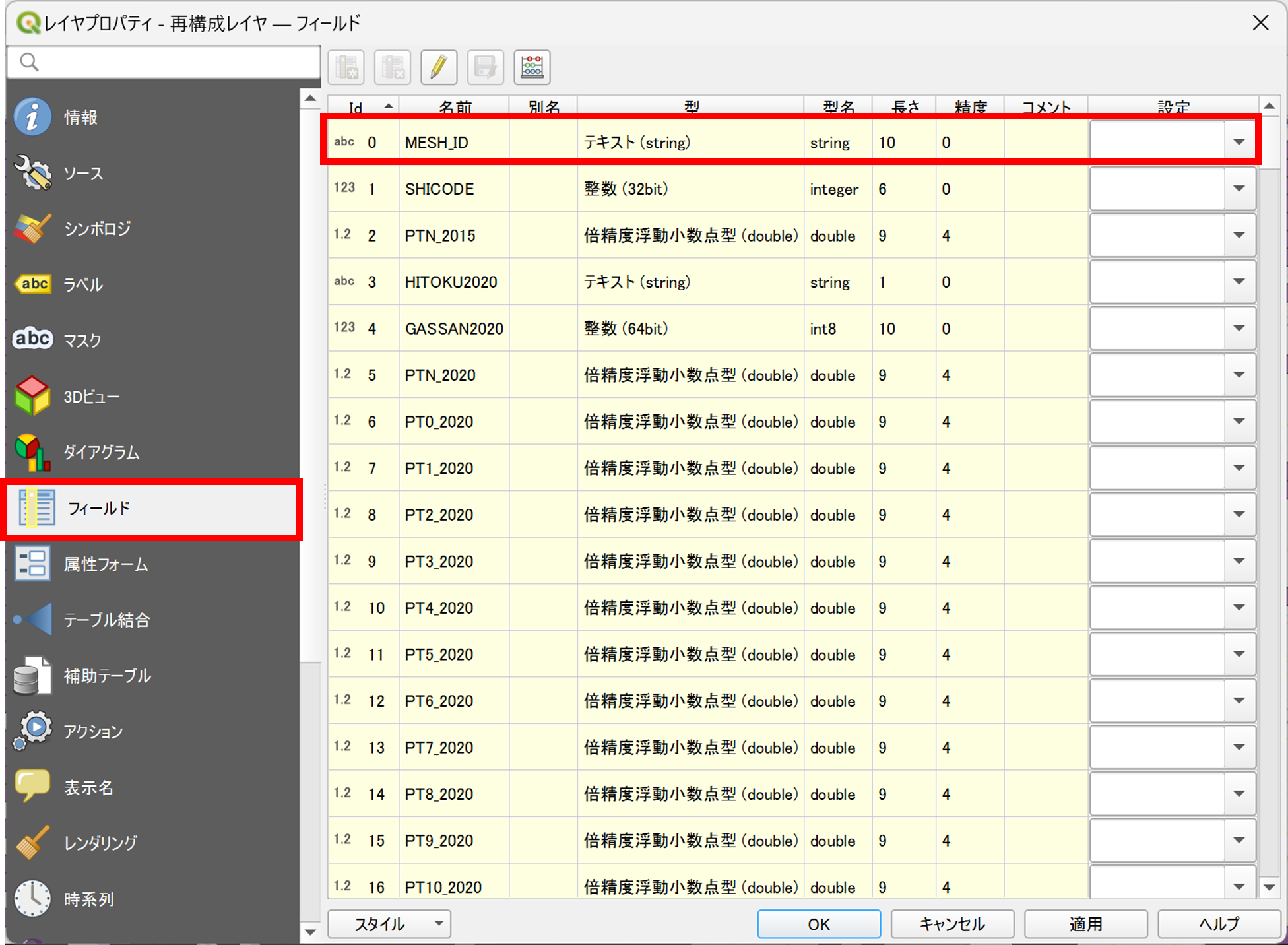Image resolution: width=1288 pixels, height=945 pixels.
Task: Click the save edits toolbar icon
Action: 485,67
